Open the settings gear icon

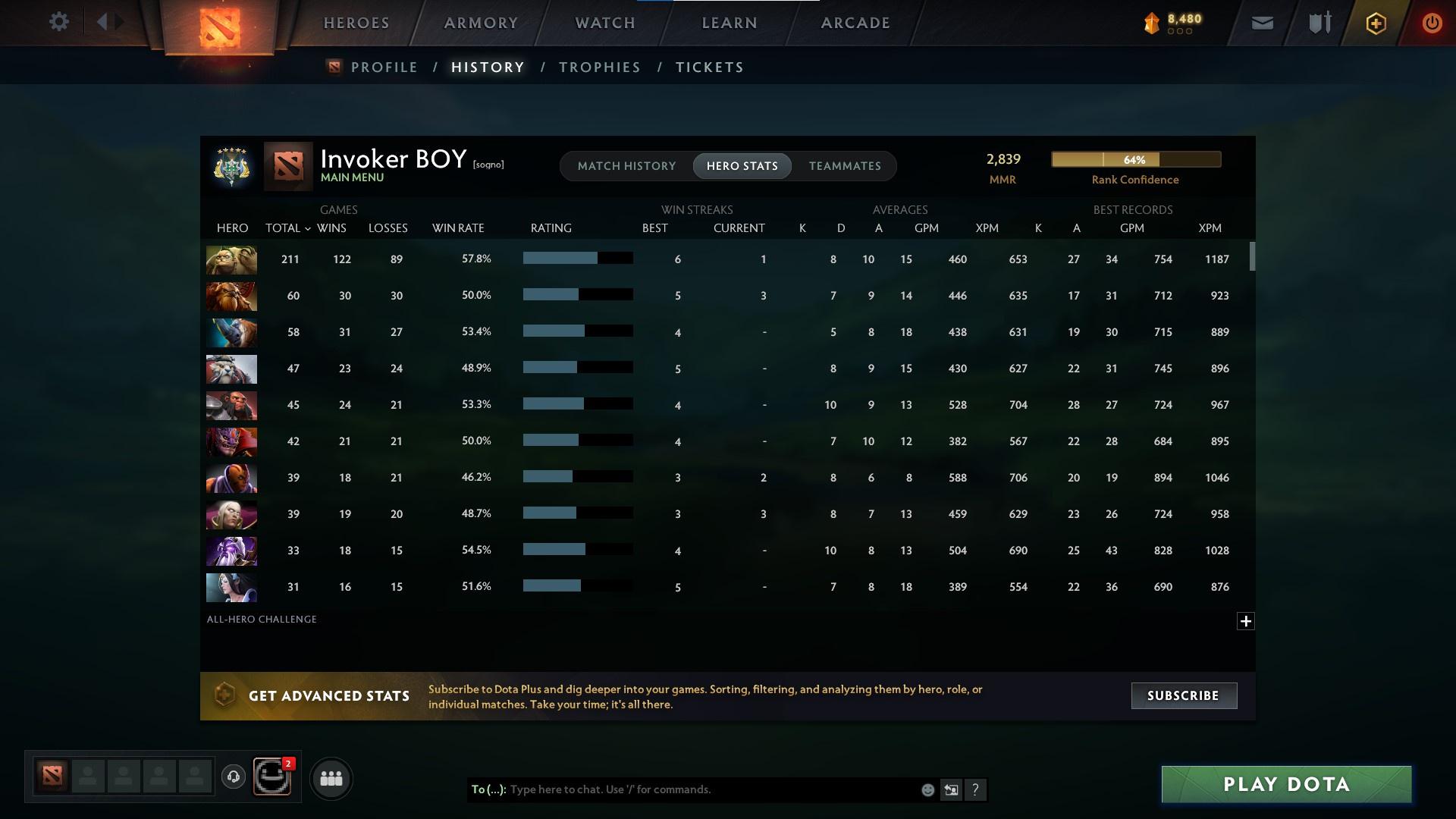59,21
